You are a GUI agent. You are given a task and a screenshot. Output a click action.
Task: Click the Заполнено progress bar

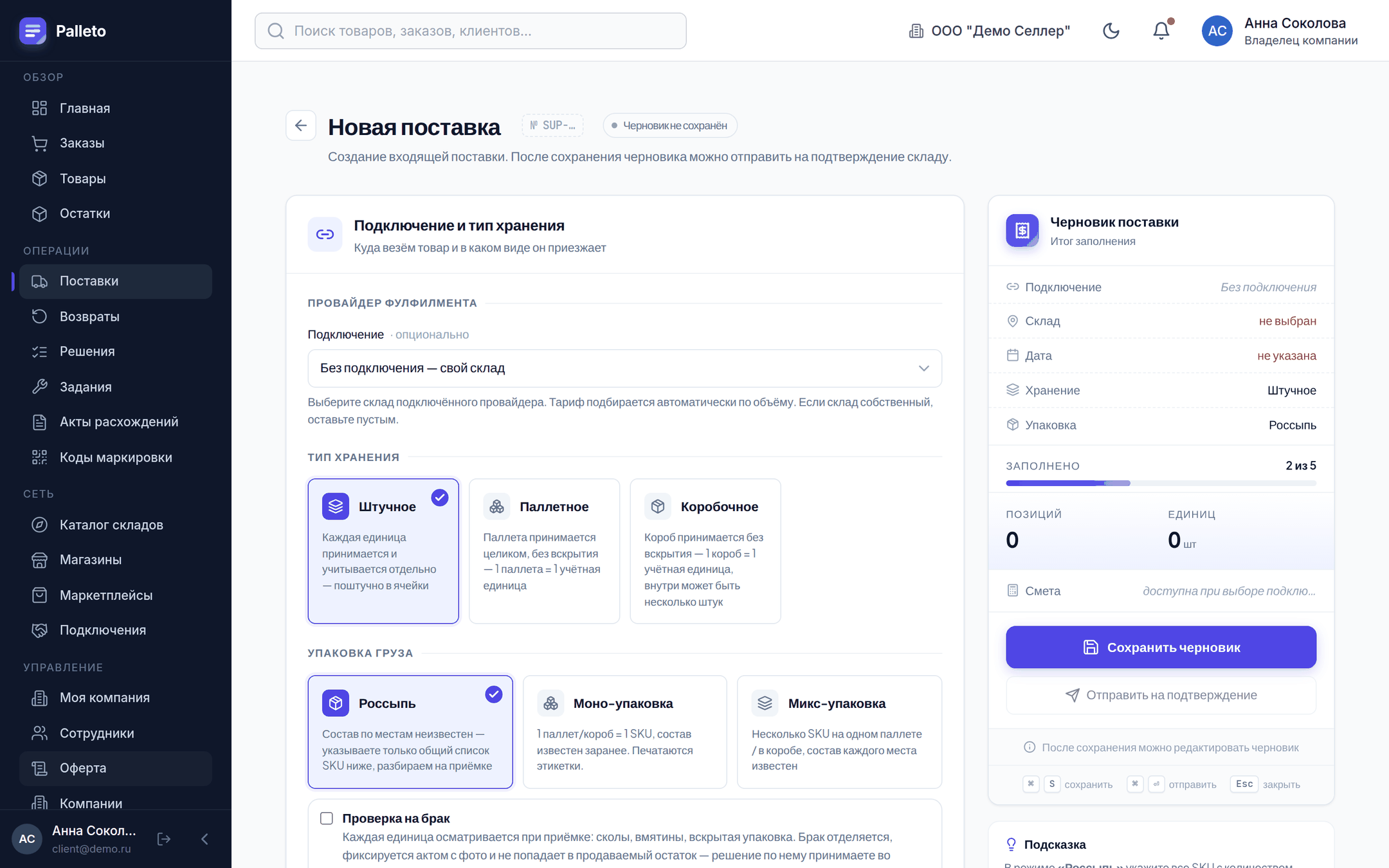(1161, 483)
